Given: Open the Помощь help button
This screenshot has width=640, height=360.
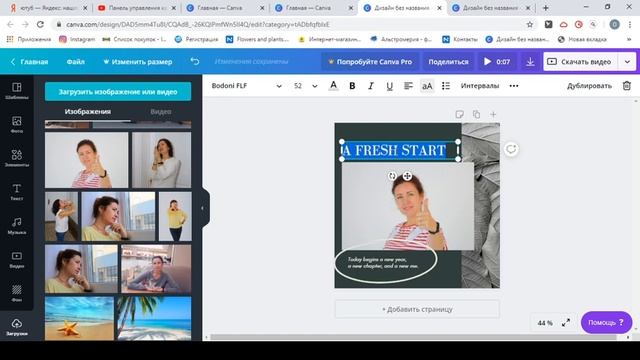Looking at the screenshot, I should [x=606, y=322].
